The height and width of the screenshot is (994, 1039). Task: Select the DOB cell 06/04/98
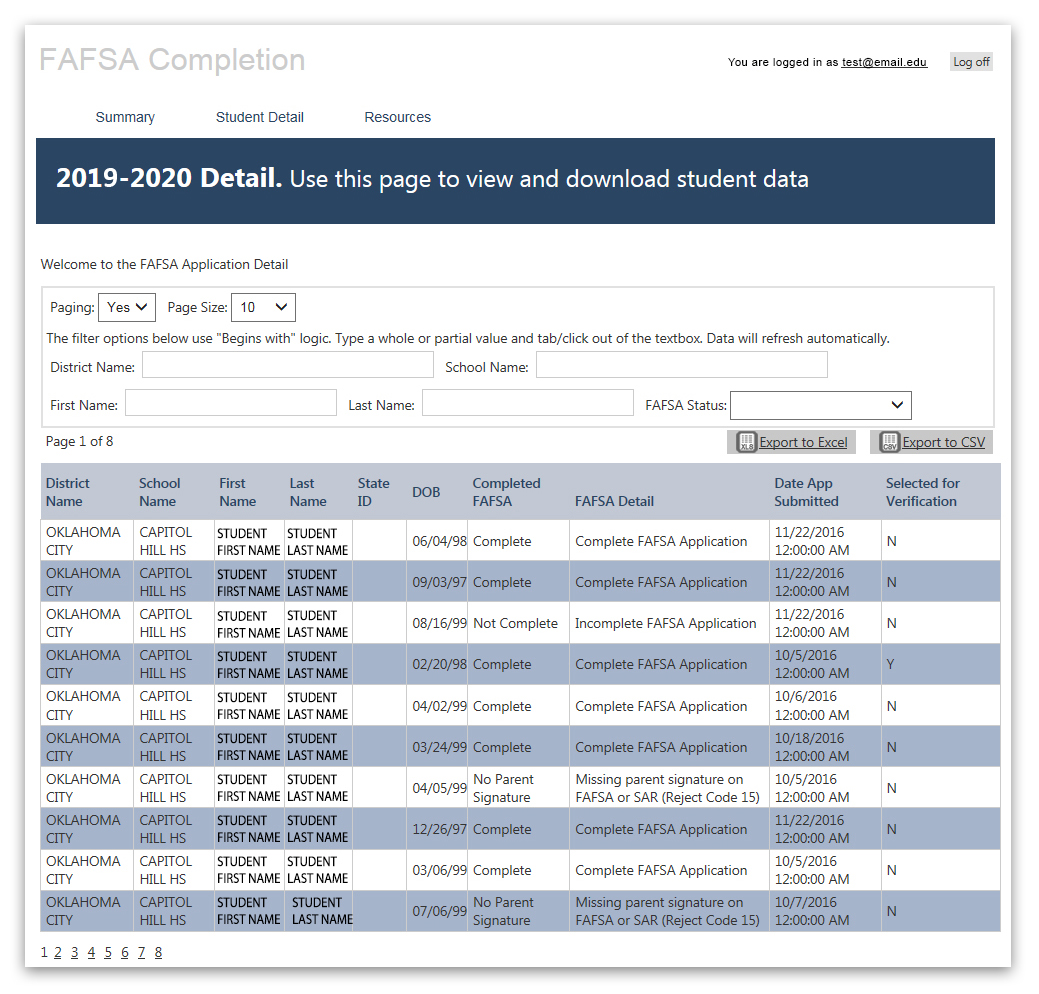point(439,541)
